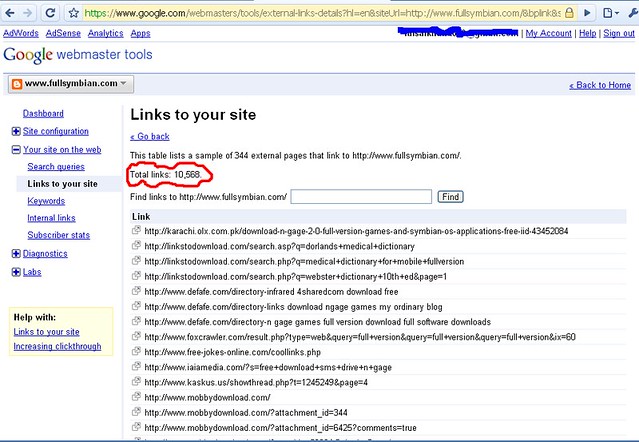
Task: Click Back to Home link
Action: pyautogui.click(x=600, y=85)
